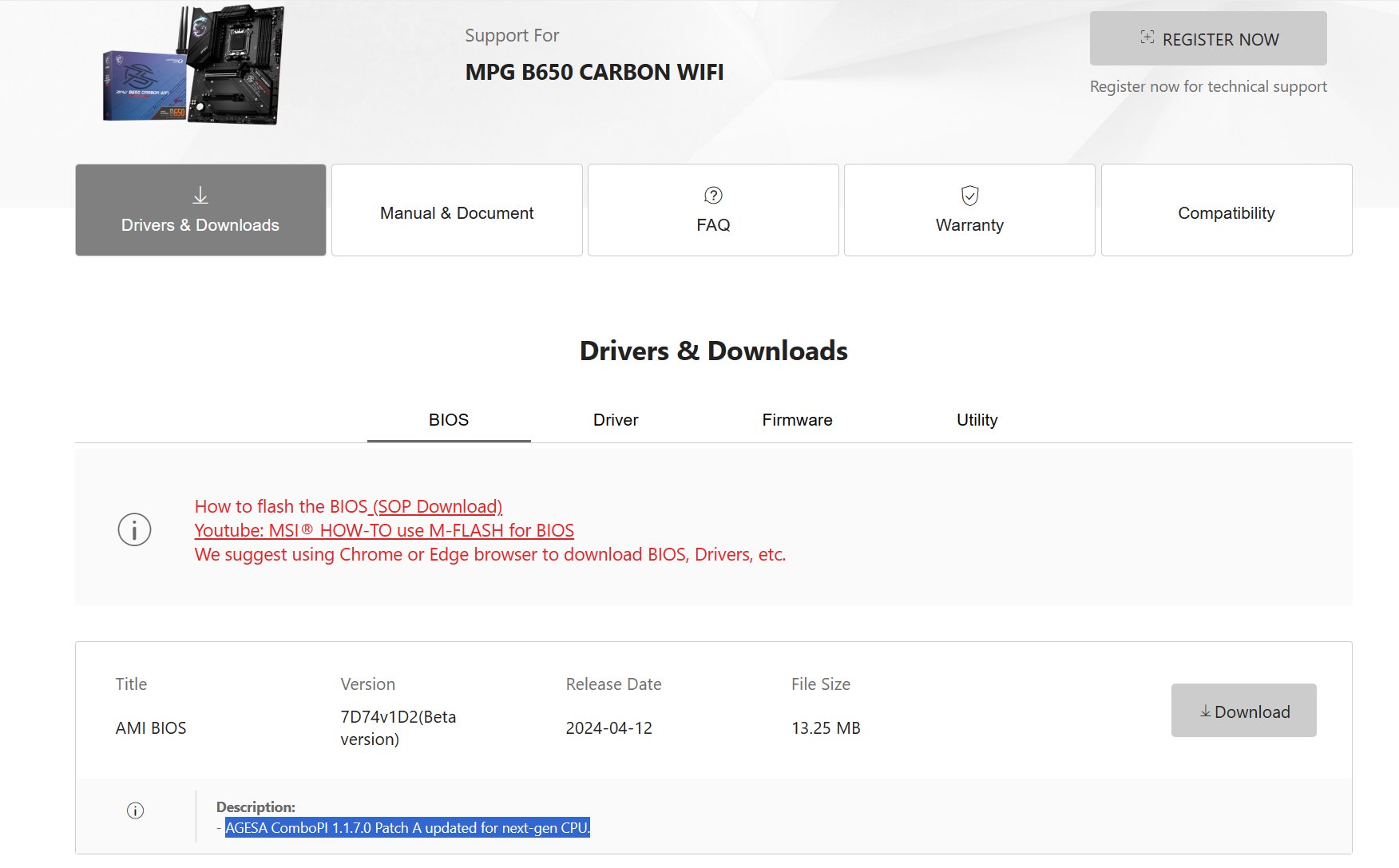This screenshot has height=868, width=1399.
Task: Switch to the Driver tab
Action: point(616,420)
